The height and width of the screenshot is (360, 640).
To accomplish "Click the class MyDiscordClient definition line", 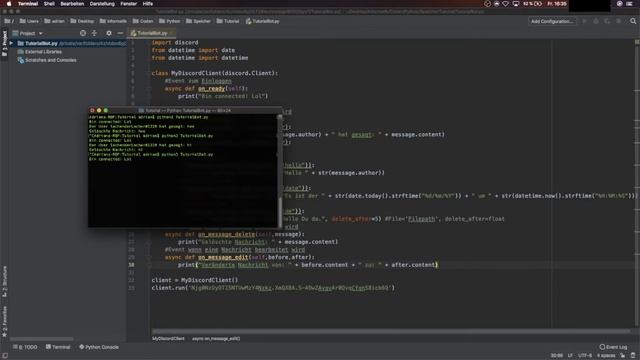I will point(215,73).
